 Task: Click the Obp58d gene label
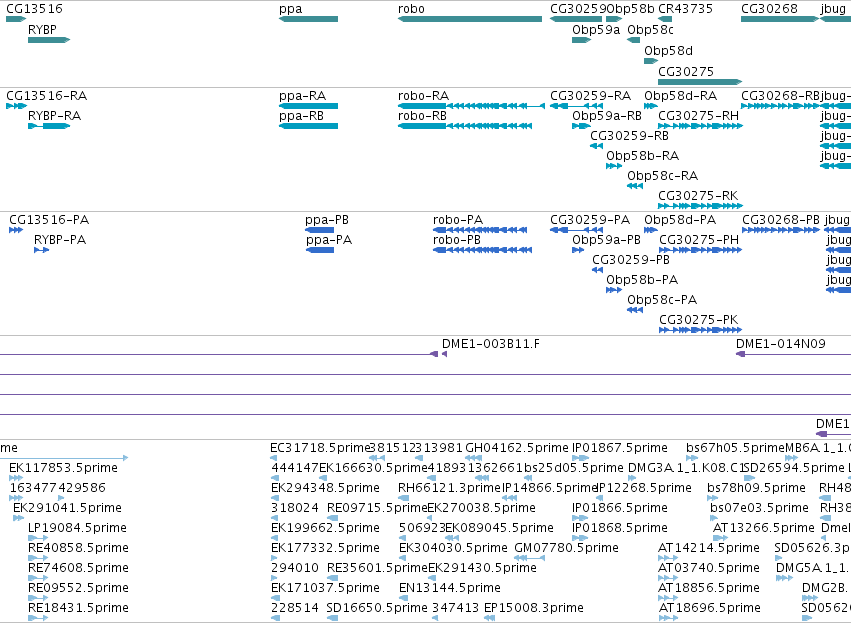[668, 50]
